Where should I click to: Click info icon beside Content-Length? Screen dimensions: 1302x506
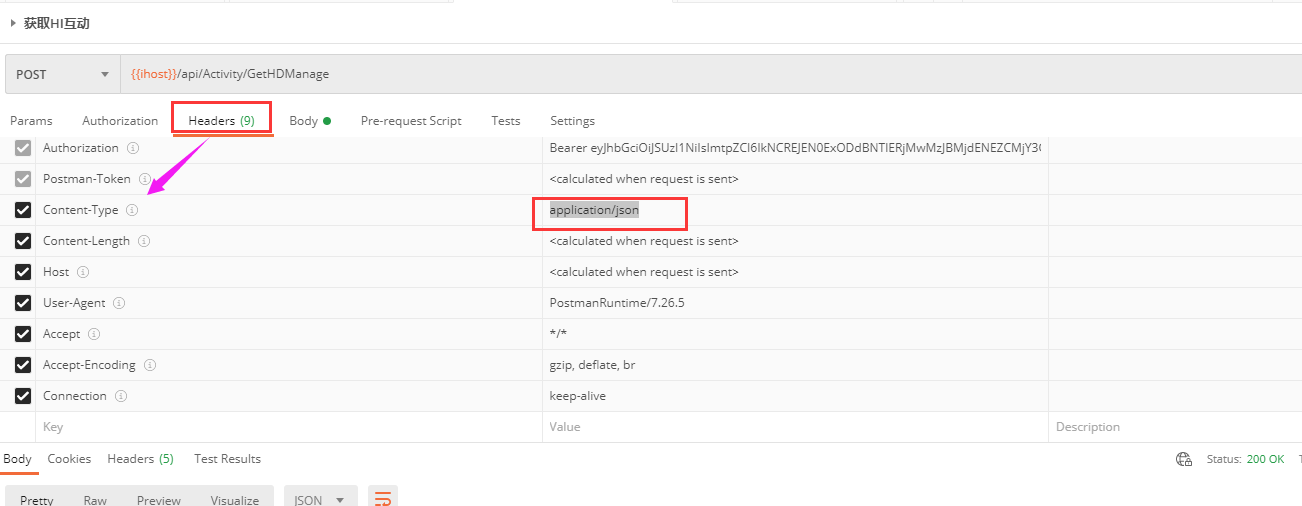point(144,241)
